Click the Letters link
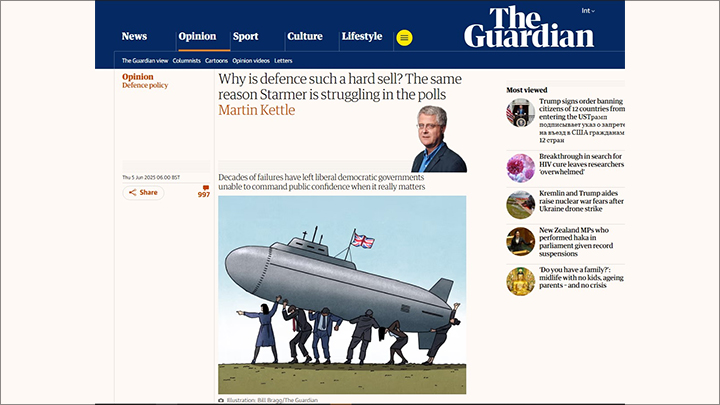The width and height of the screenshot is (720, 405). click(x=283, y=61)
